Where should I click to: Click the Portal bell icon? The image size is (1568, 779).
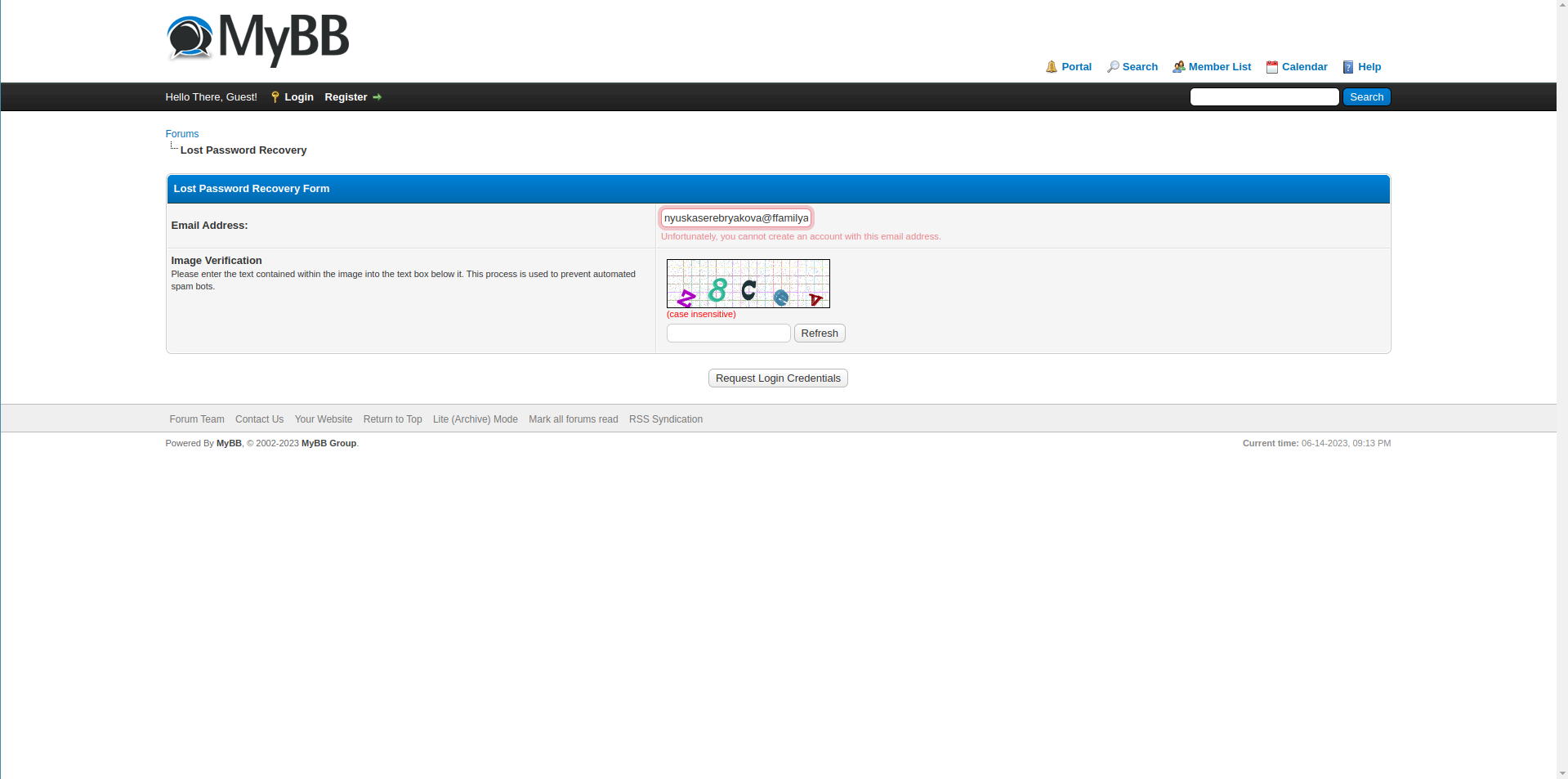[x=1052, y=67]
